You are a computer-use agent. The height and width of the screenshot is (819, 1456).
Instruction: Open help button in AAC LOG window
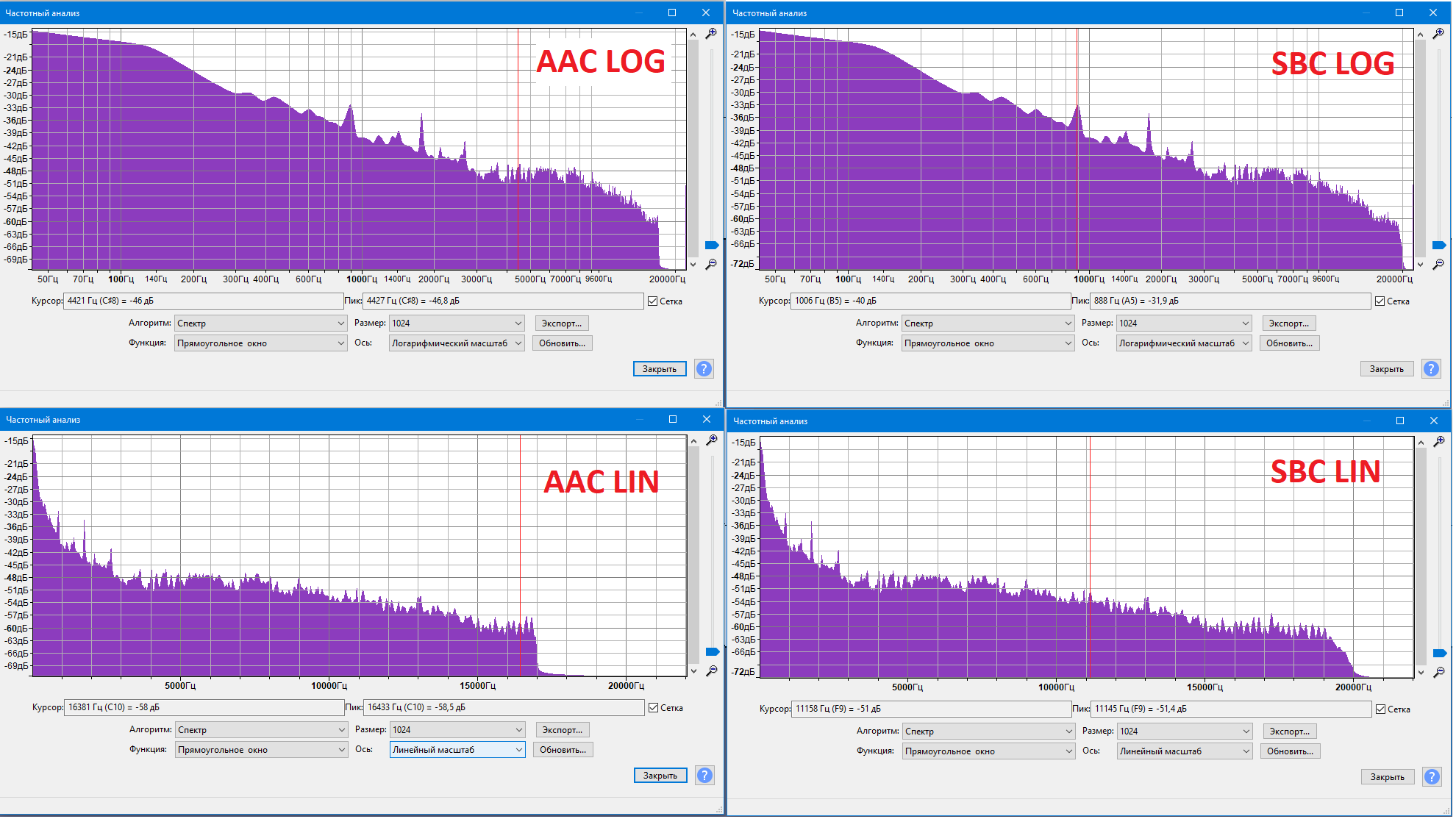[x=704, y=369]
